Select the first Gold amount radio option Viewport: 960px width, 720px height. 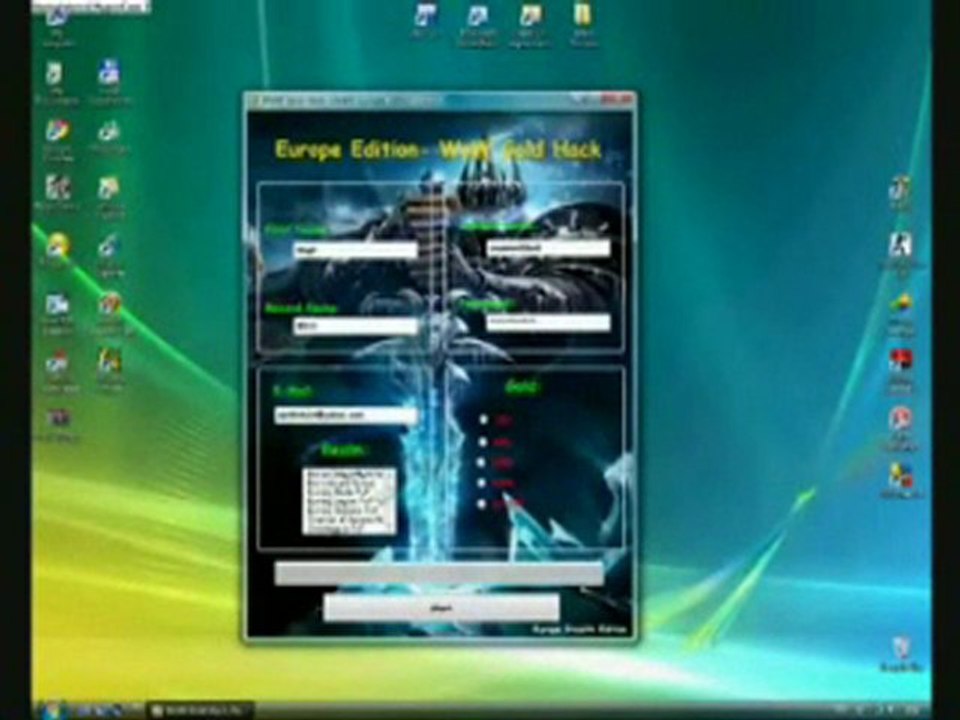pyautogui.click(x=483, y=420)
